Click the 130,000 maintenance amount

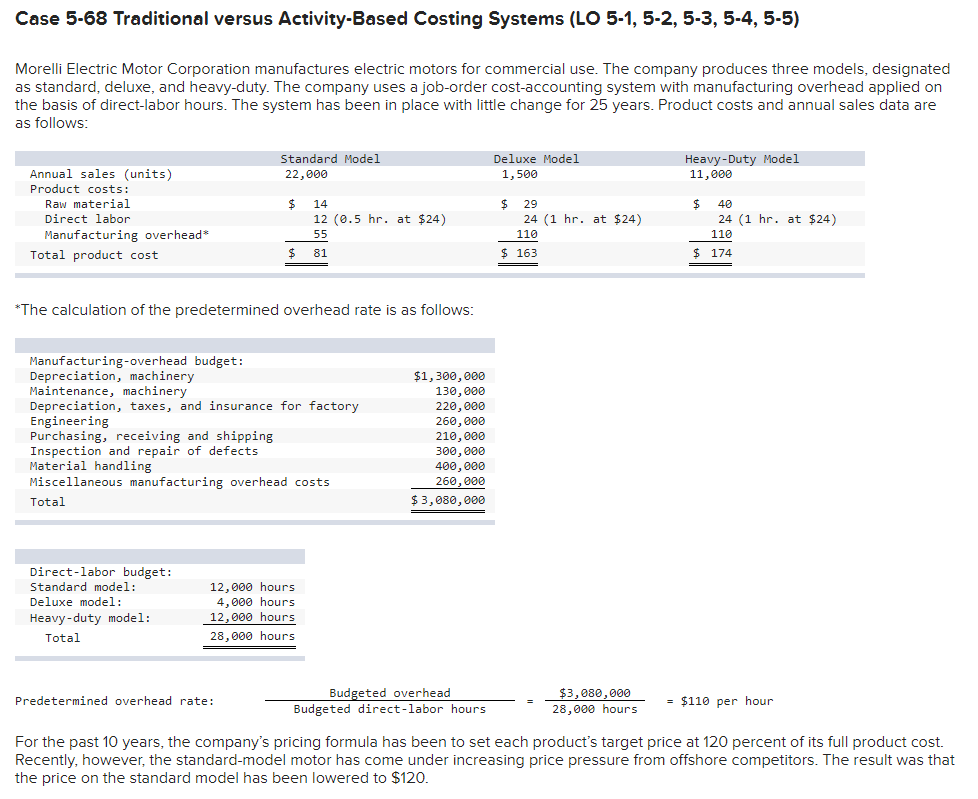point(460,391)
